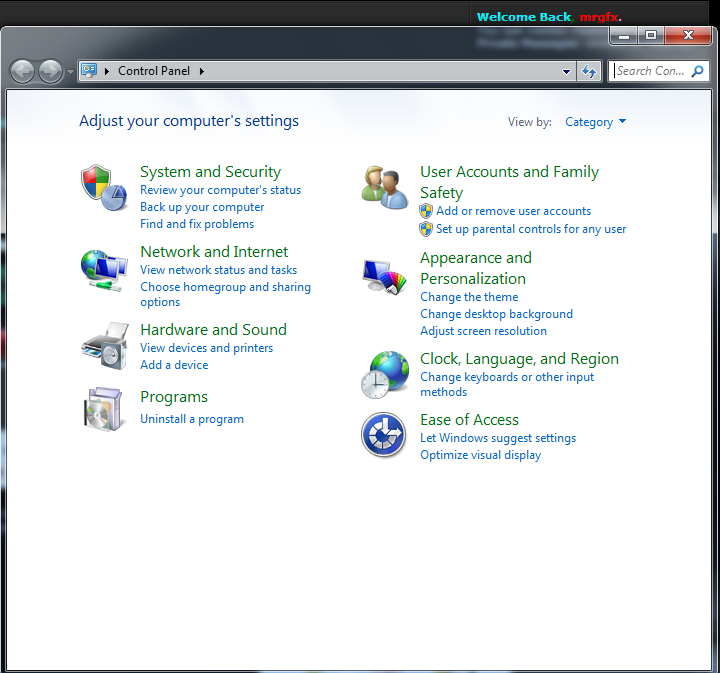Click shield icon beside parental controls link
The width and height of the screenshot is (720, 673).
(x=426, y=229)
